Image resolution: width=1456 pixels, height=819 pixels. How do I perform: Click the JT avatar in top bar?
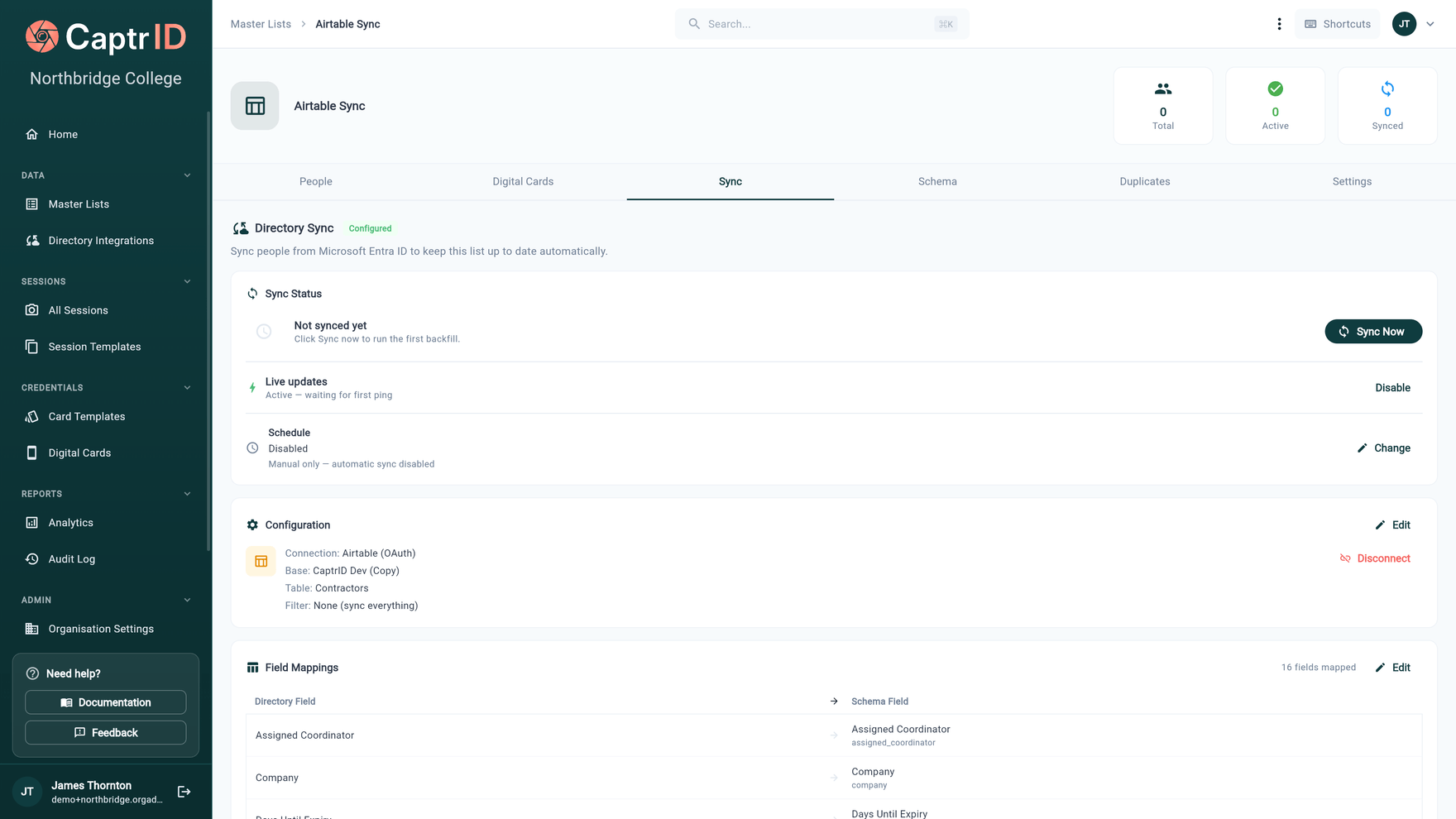pyautogui.click(x=1404, y=24)
